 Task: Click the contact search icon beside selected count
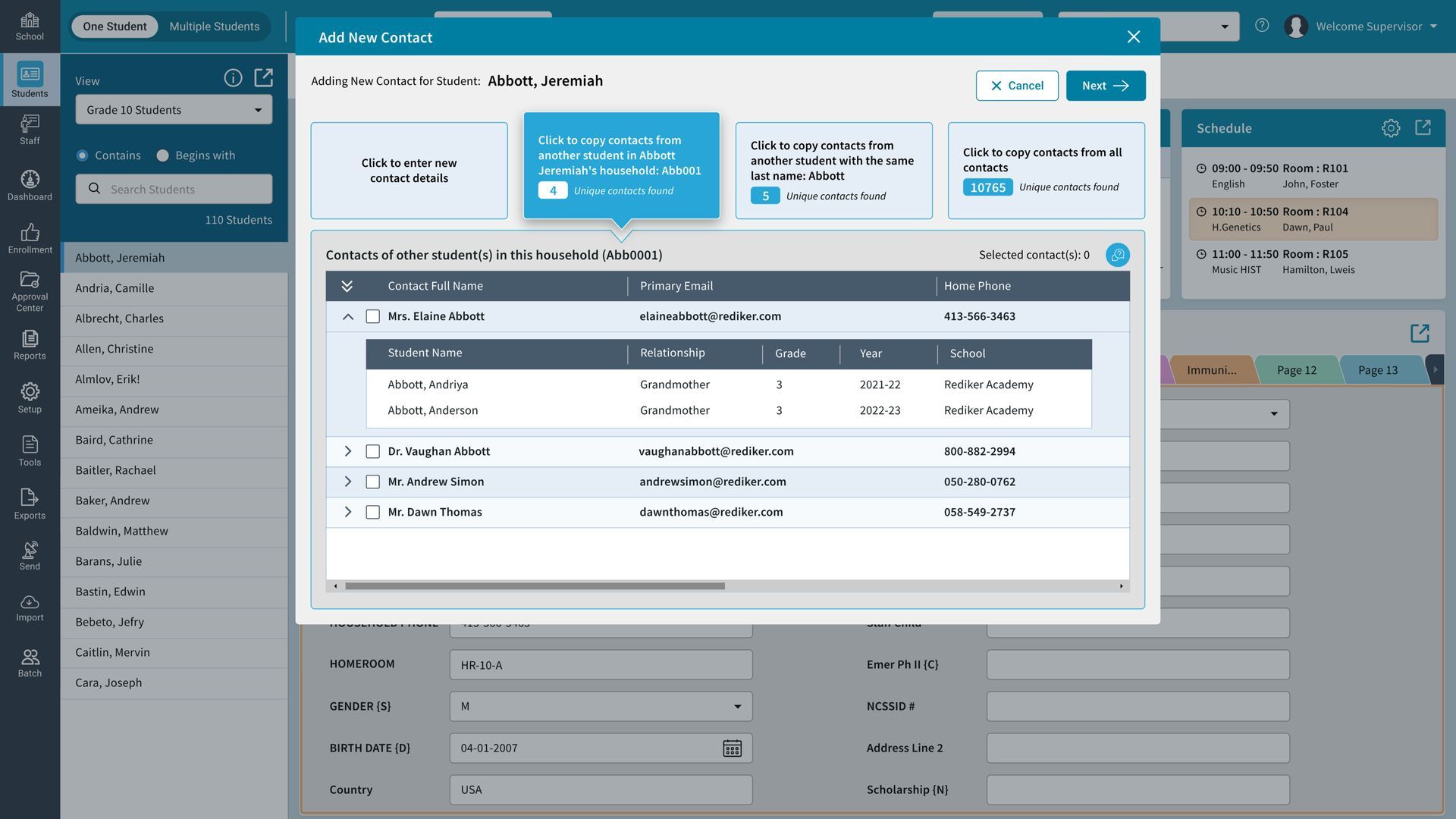coord(1117,255)
